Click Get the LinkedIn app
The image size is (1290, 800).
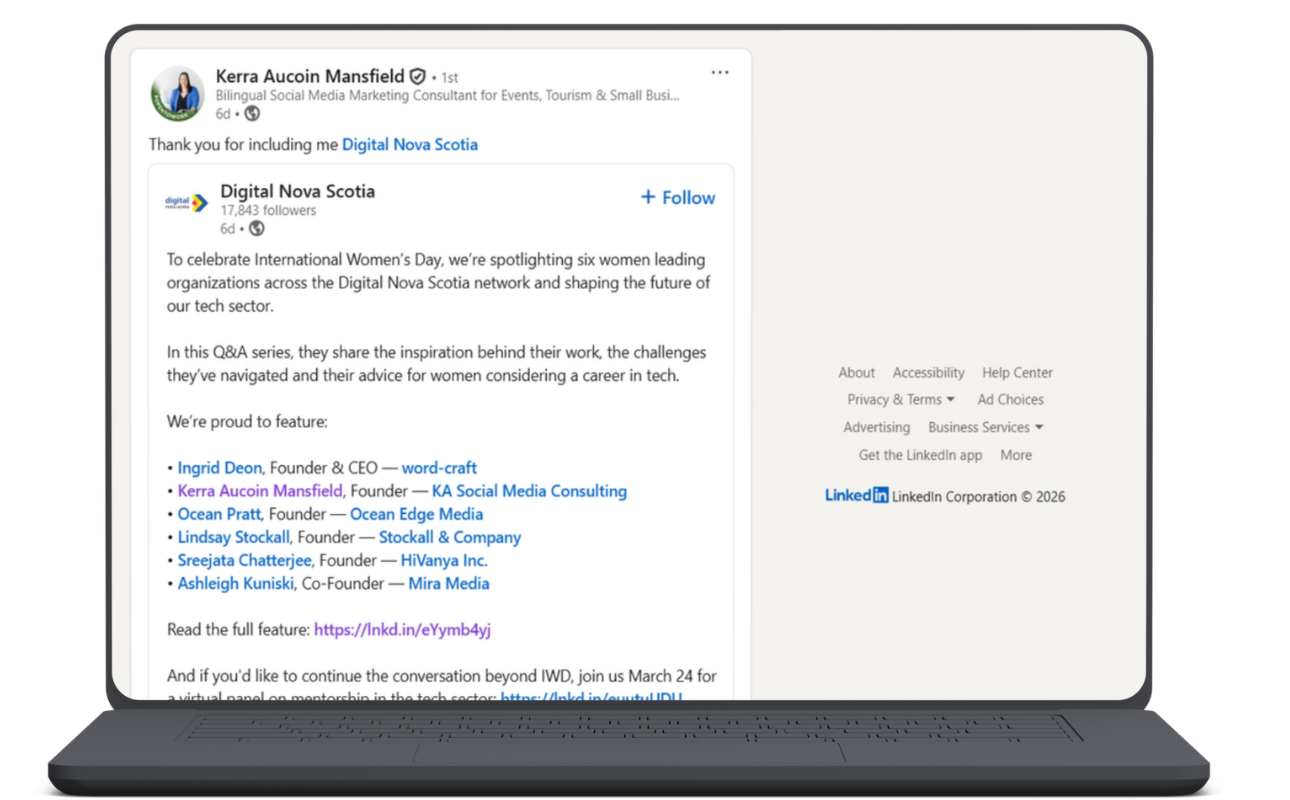pyautogui.click(x=921, y=455)
